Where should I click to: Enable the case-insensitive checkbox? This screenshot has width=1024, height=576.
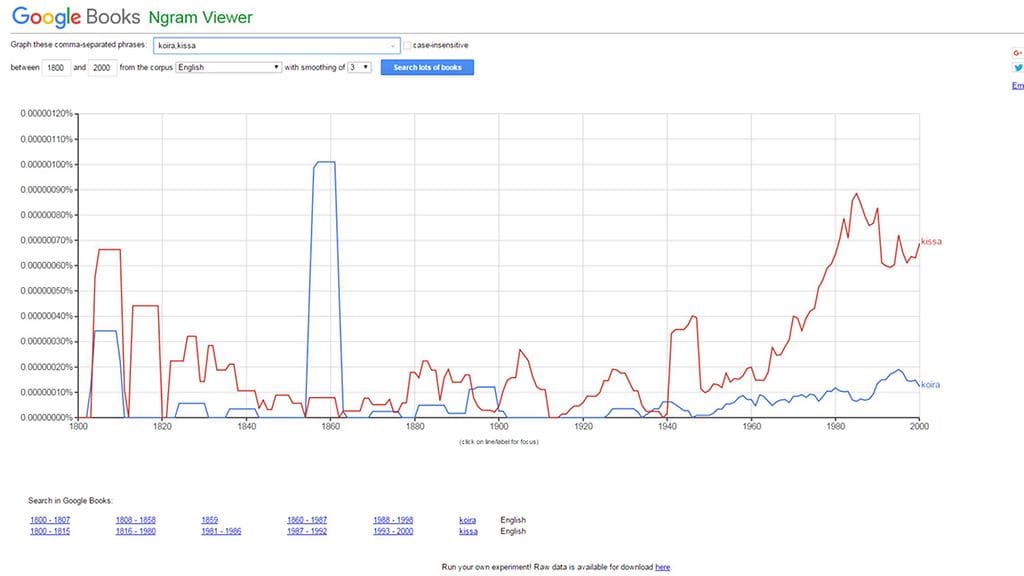pos(407,45)
